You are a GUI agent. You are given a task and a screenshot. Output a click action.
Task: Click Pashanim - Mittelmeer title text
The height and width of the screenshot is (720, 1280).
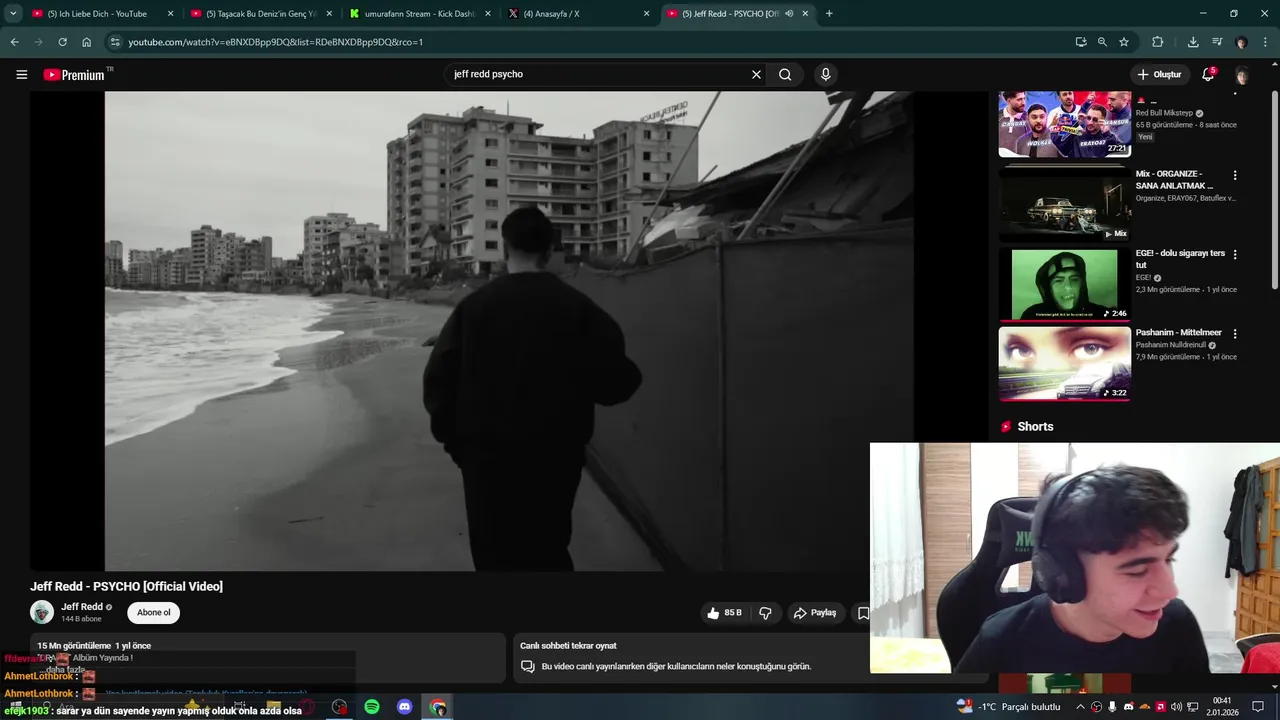(1178, 333)
